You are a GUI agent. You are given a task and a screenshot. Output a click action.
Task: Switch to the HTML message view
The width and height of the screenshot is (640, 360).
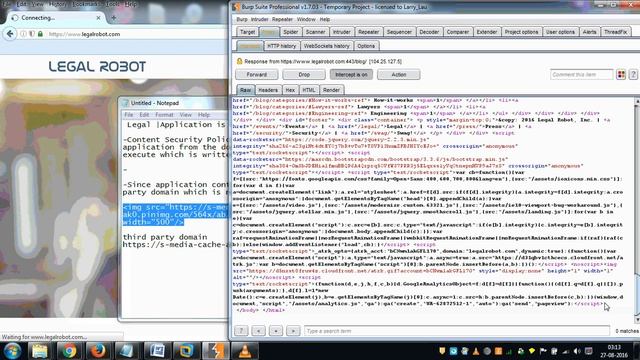coord(309,90)
